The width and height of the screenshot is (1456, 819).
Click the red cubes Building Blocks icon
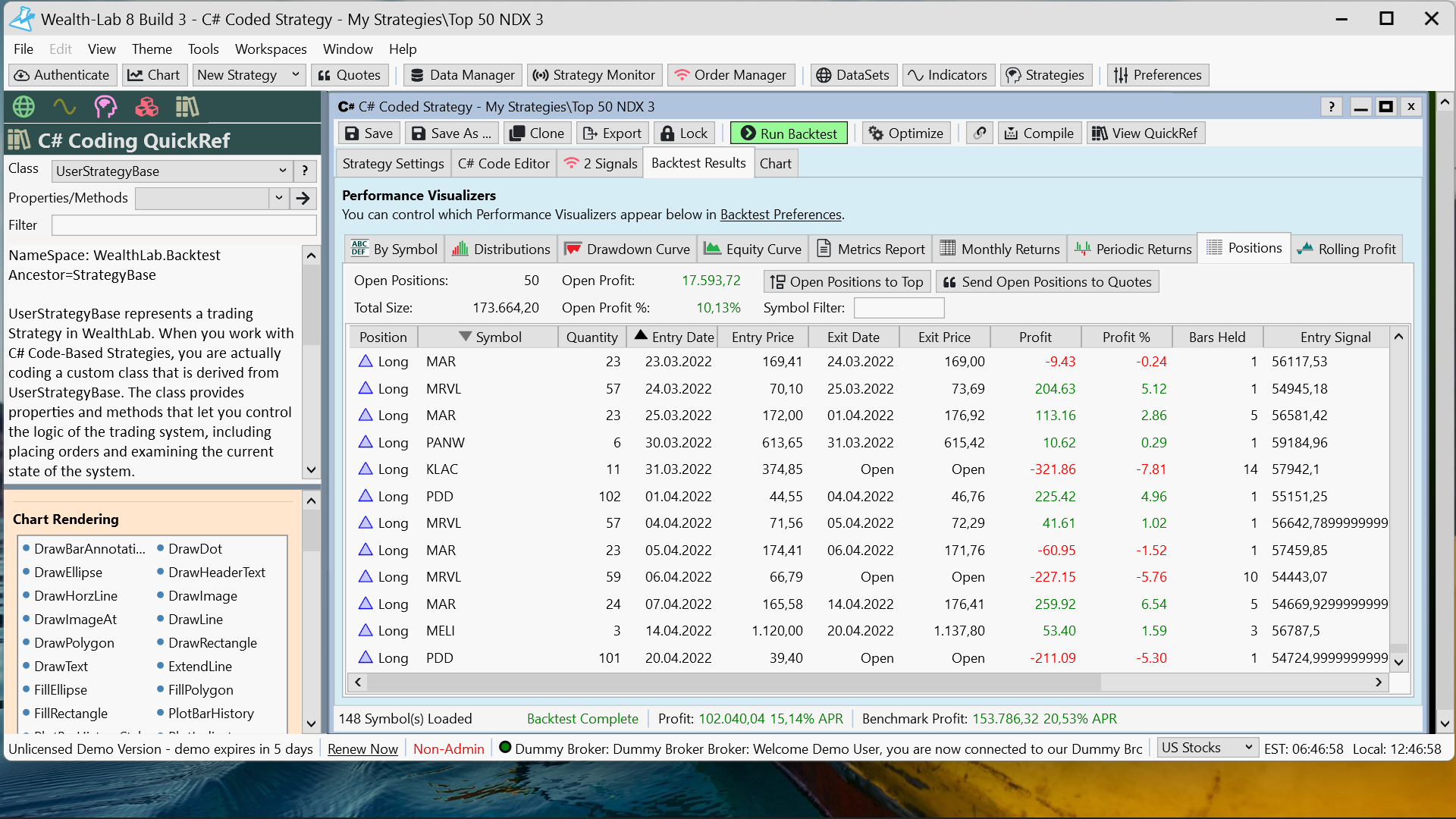pos(146,107)
